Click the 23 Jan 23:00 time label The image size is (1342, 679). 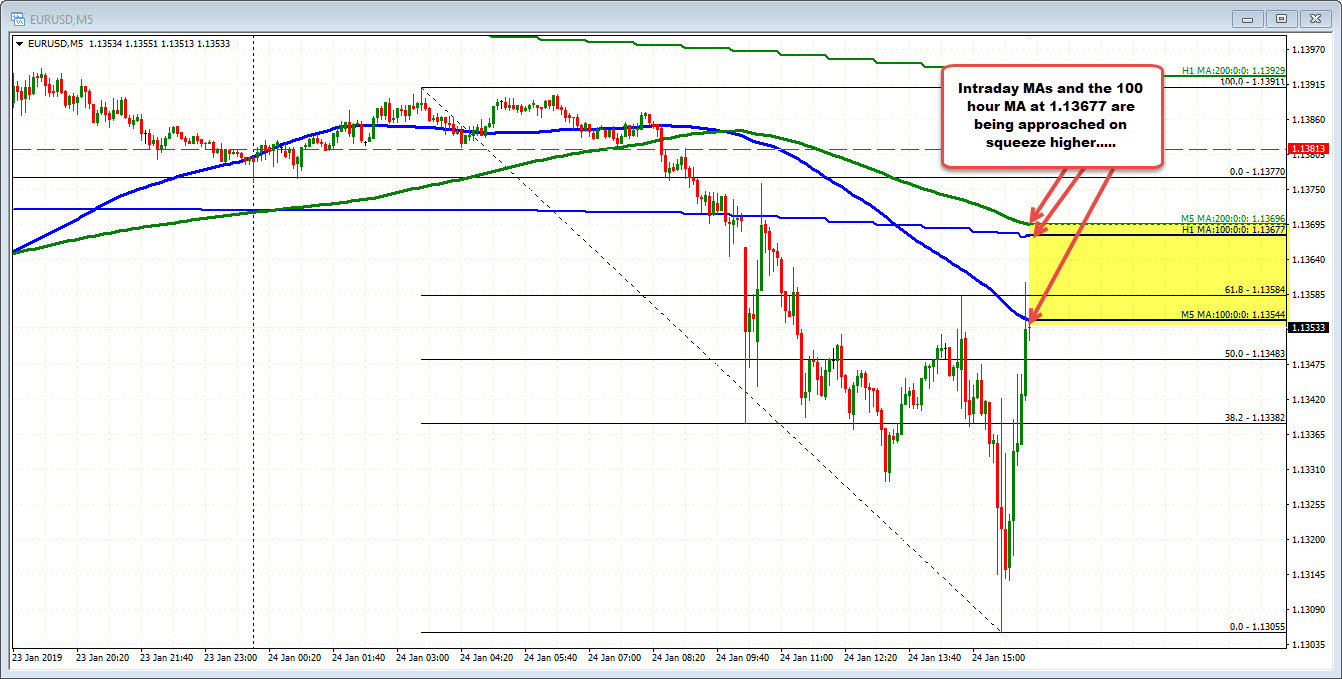pyautogui.click(x=231, y=658)
